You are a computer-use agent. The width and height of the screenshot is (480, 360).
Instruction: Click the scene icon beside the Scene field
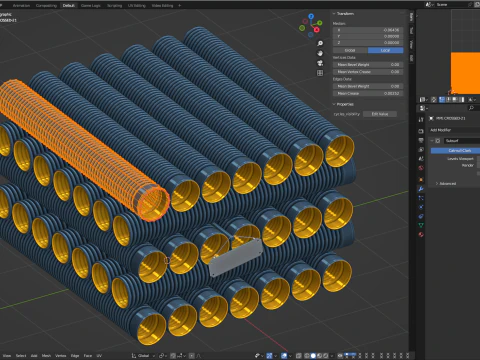[429, 5]
